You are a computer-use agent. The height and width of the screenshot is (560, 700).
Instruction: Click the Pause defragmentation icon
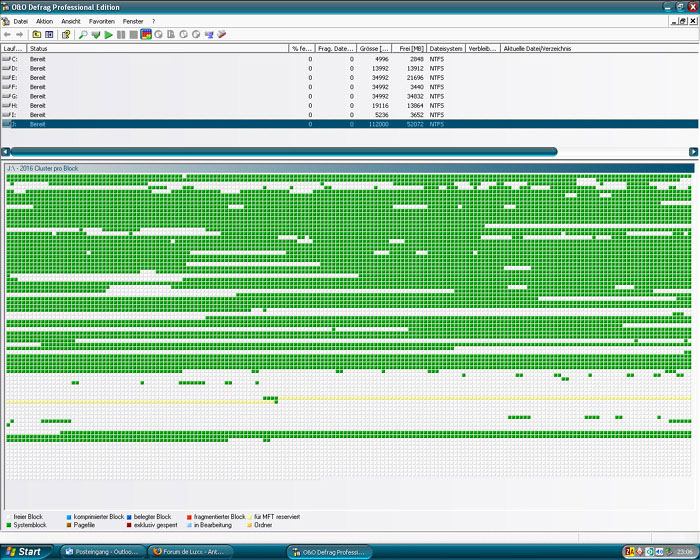(121, 34)
